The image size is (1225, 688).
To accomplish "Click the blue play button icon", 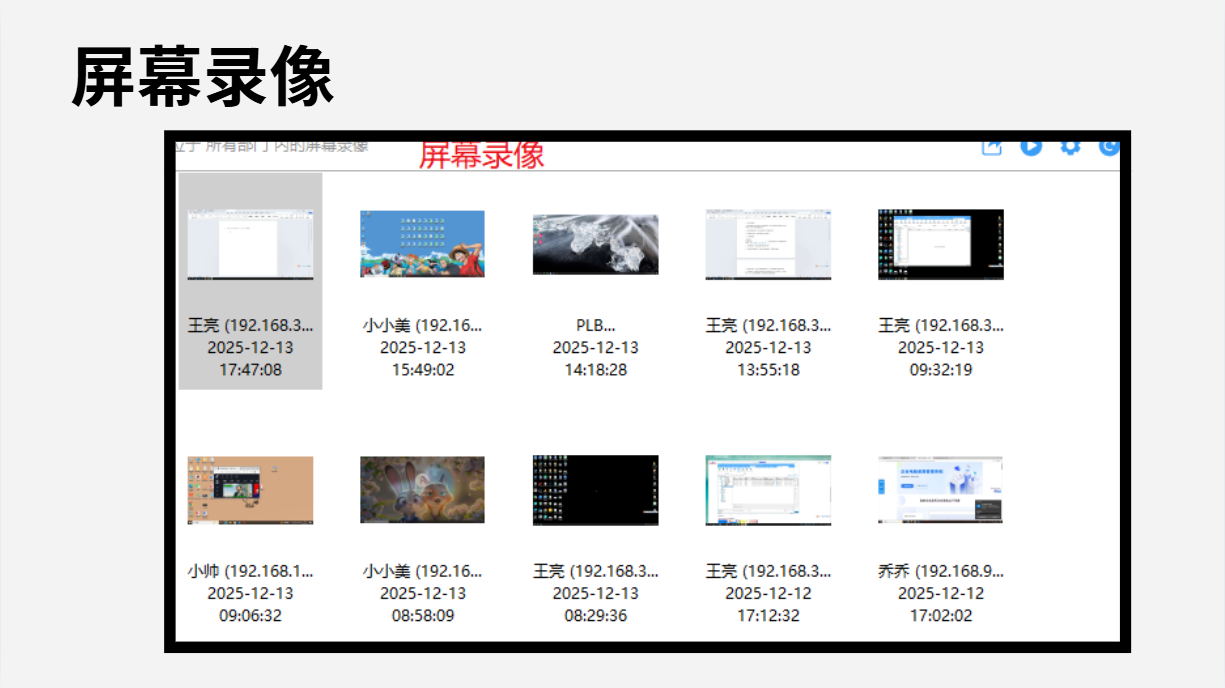I will pyautogui.click(x=1031, y=147).
